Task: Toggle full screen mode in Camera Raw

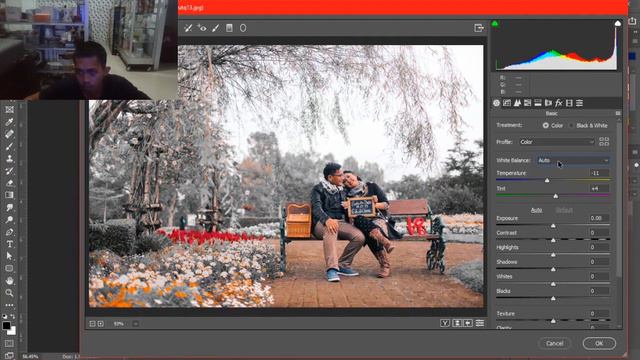Action: [479, 28]
